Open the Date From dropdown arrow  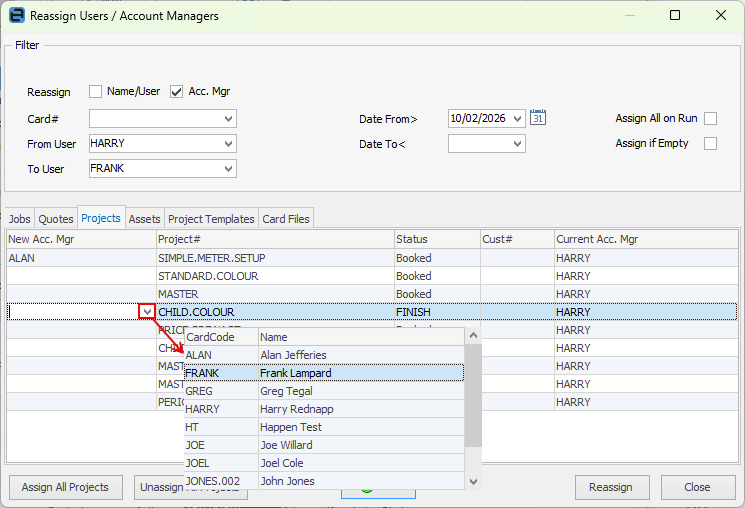click(517, 119)
